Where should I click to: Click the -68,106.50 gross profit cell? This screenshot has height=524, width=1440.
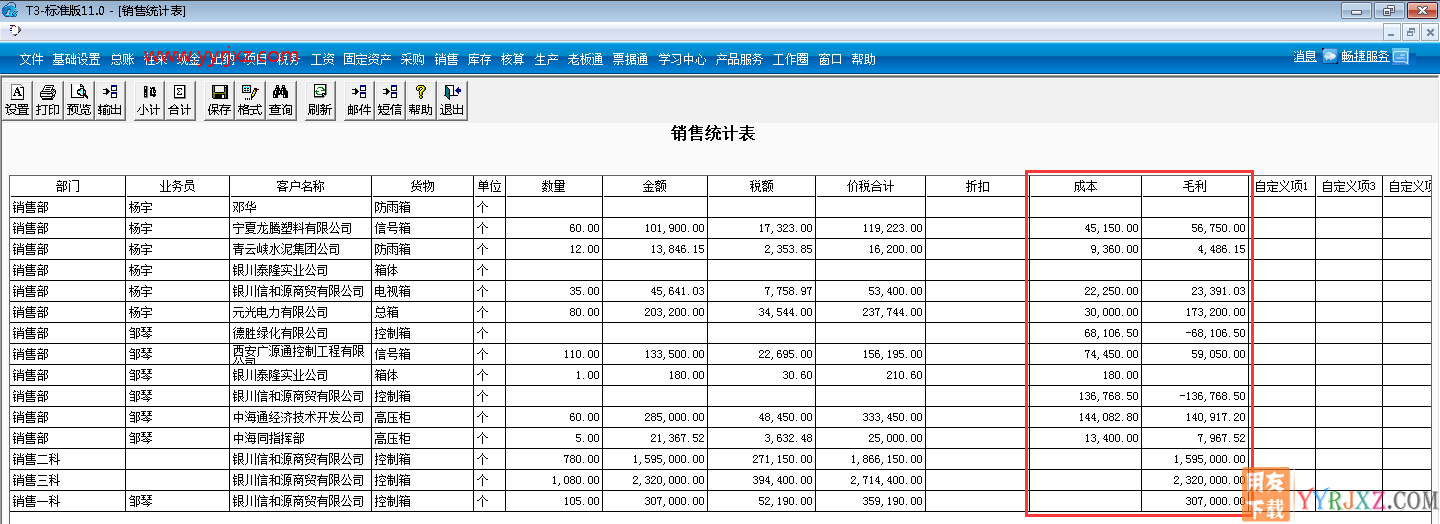(1195, 333)
